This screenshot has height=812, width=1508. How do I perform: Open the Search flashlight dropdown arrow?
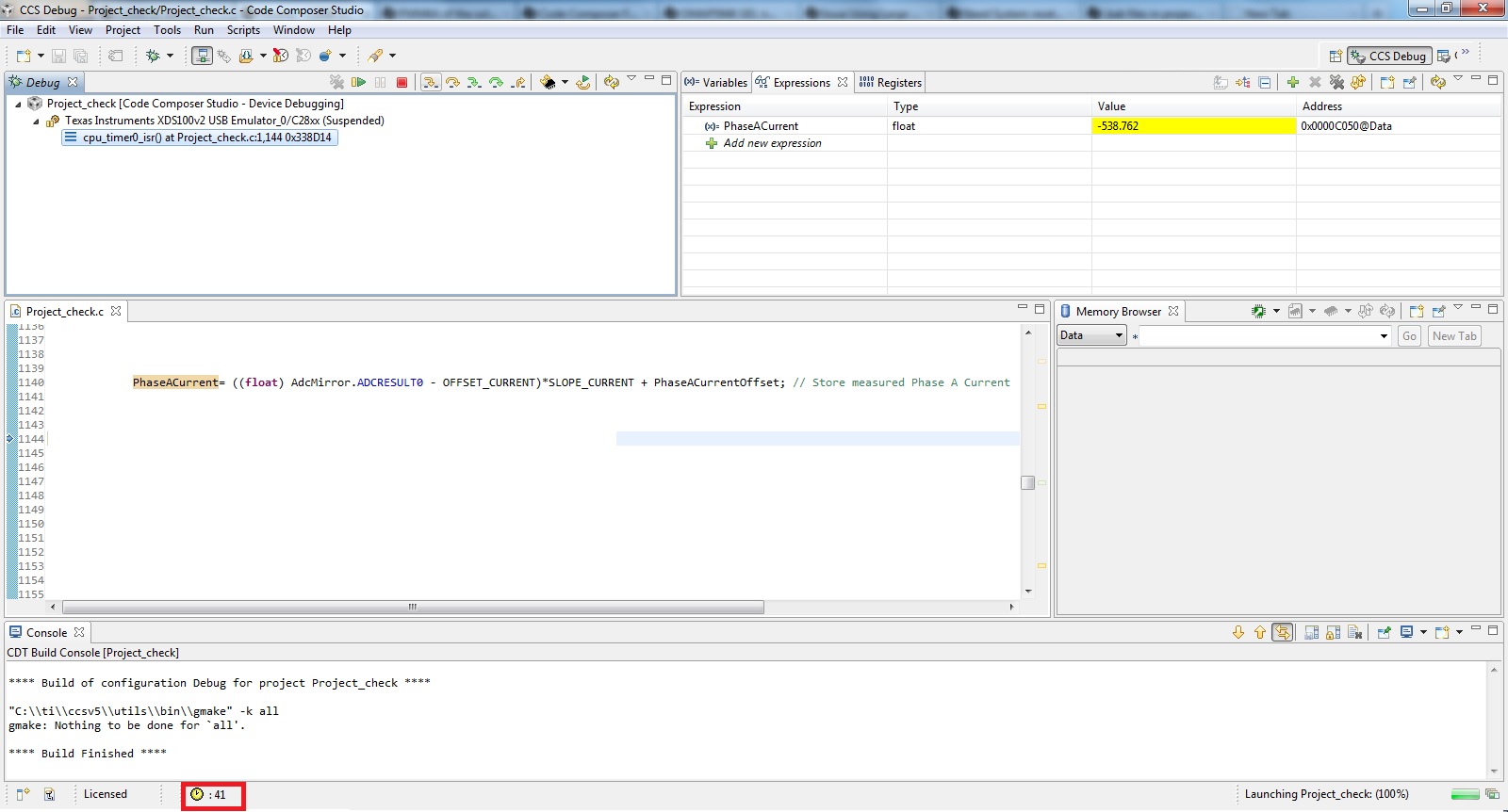[x=392, y=57]
